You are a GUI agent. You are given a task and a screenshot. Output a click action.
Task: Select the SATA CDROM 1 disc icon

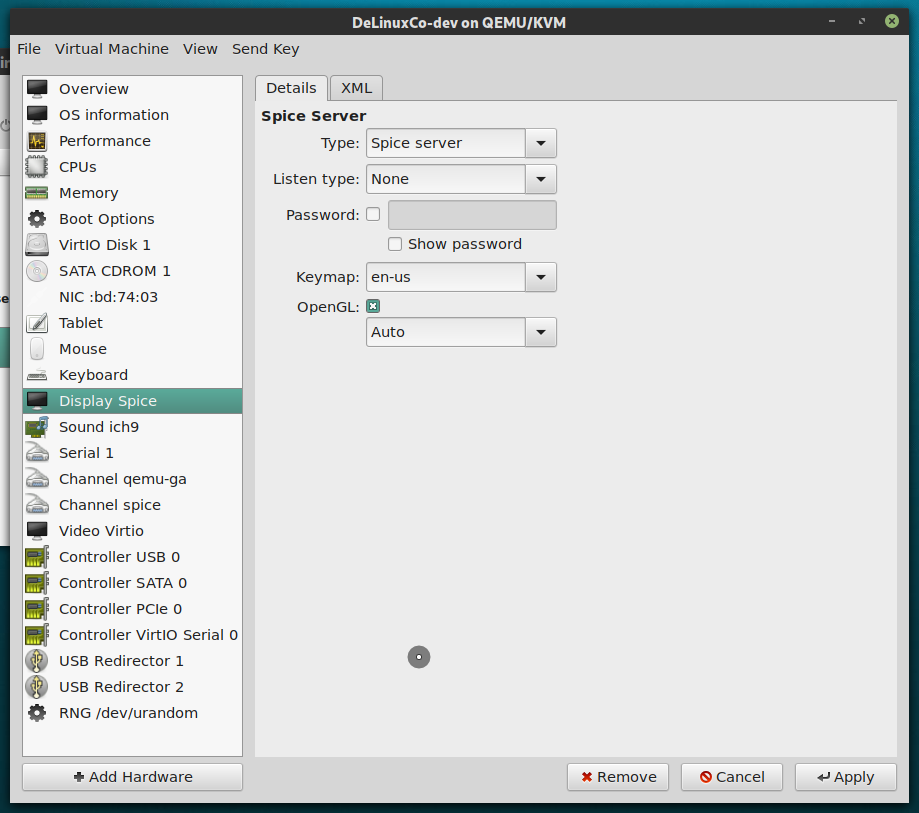pos(37,270)
